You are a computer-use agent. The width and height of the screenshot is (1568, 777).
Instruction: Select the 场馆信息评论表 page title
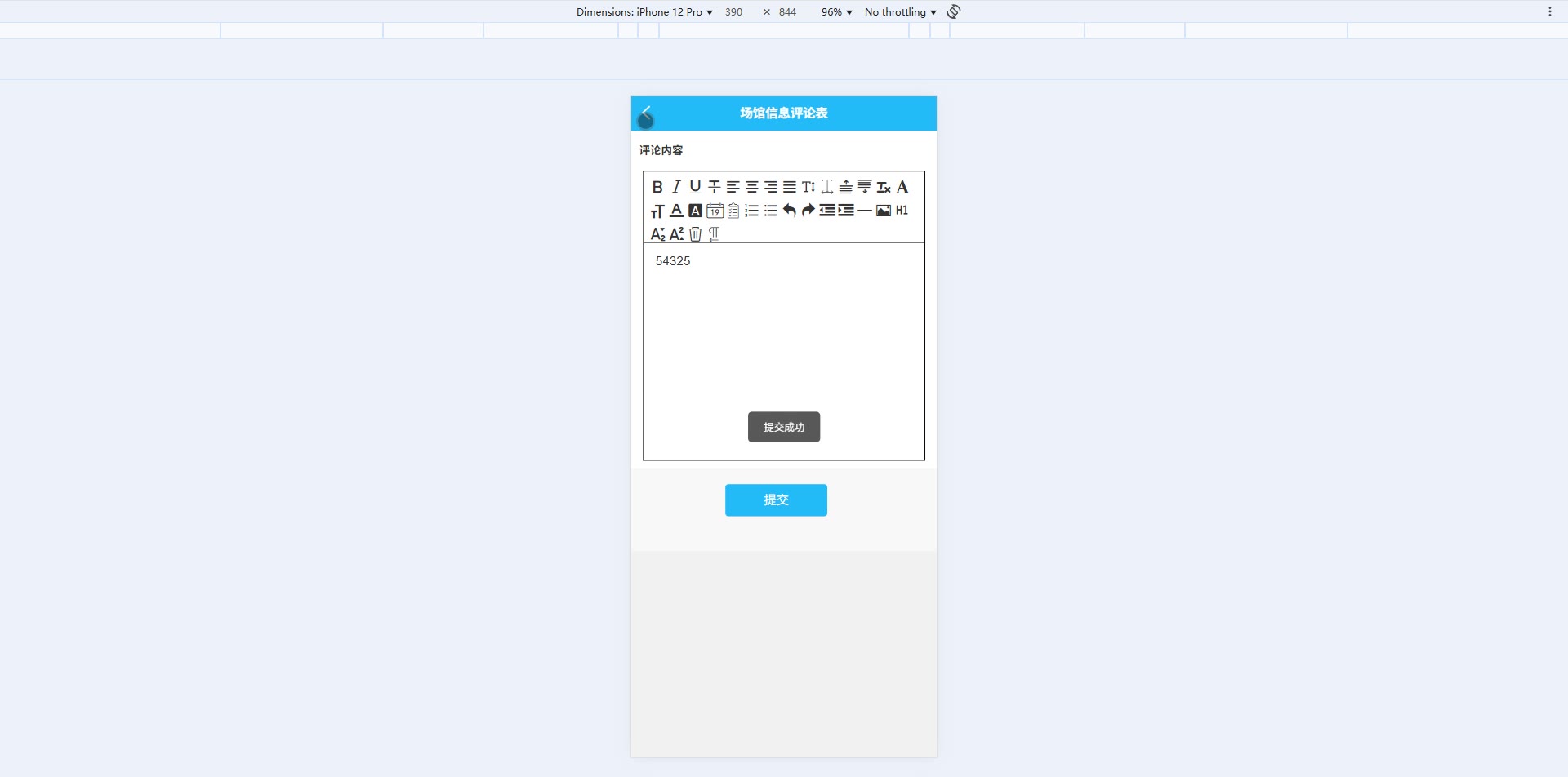tap(784, 113)
